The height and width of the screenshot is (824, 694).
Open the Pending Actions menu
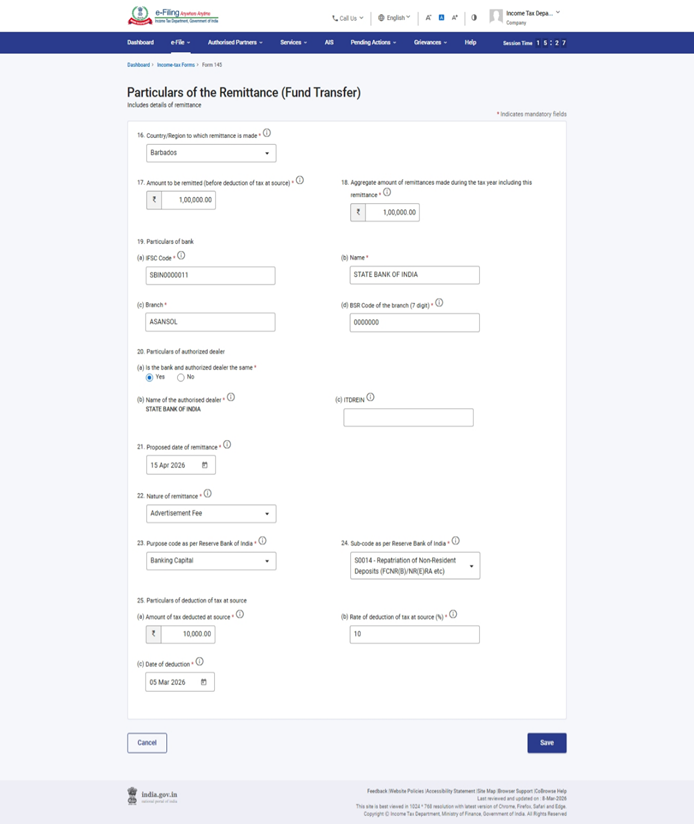click(371, 42)
